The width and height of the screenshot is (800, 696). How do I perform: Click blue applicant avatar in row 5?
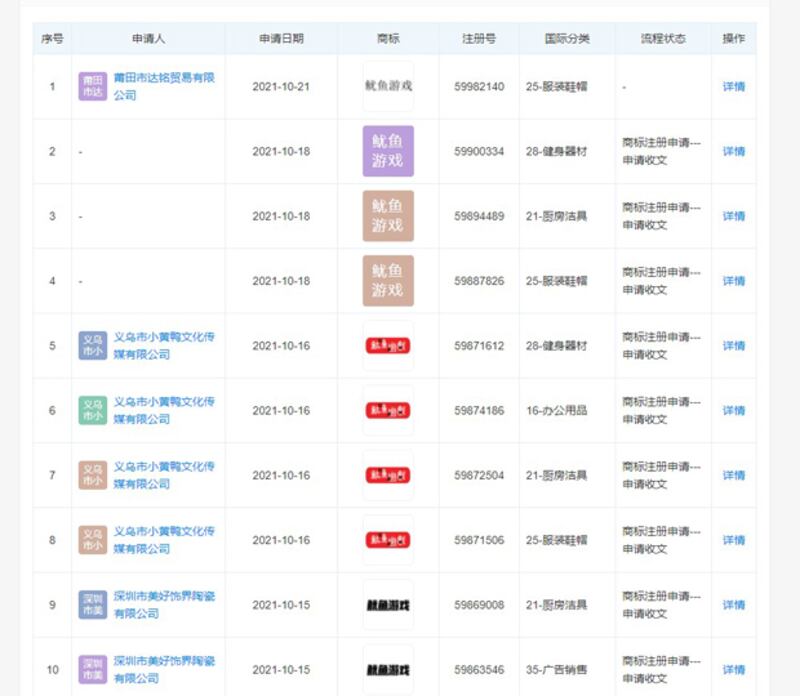92,345
